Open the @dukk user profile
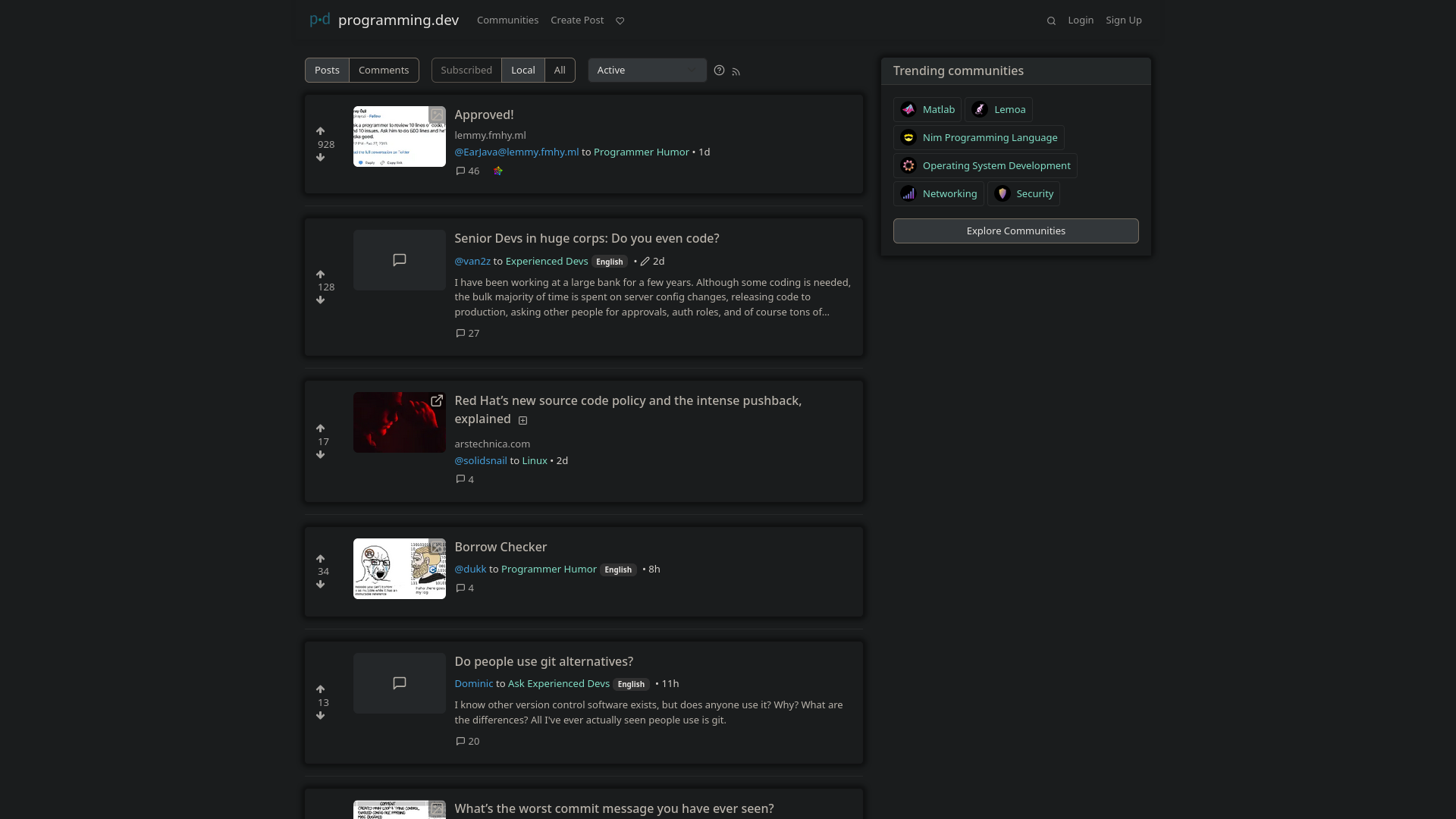The width and height of the screenshot is (1456, 819). coord(470,570)
